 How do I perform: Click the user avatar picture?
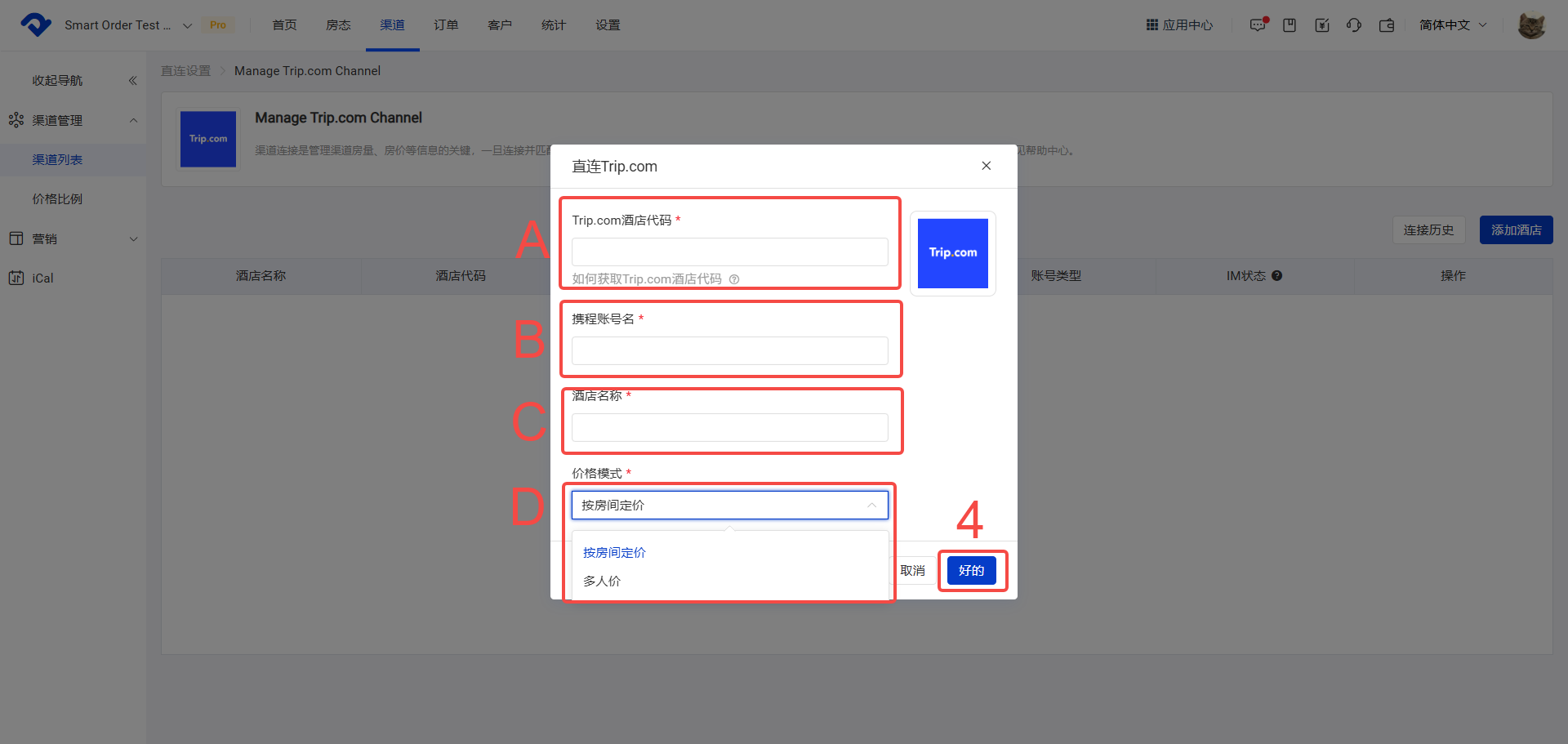(x=1531, y=25)
